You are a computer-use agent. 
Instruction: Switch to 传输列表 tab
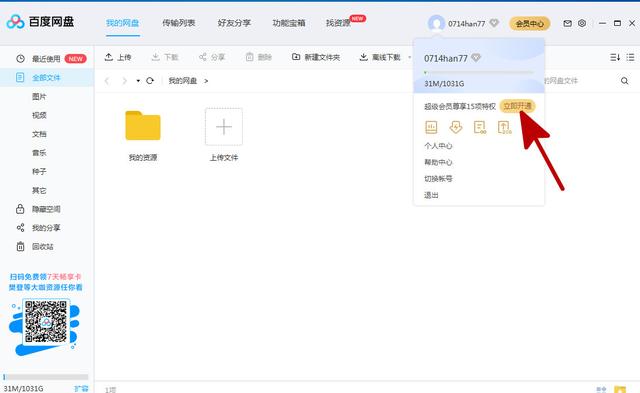click(x=178, y=23)
